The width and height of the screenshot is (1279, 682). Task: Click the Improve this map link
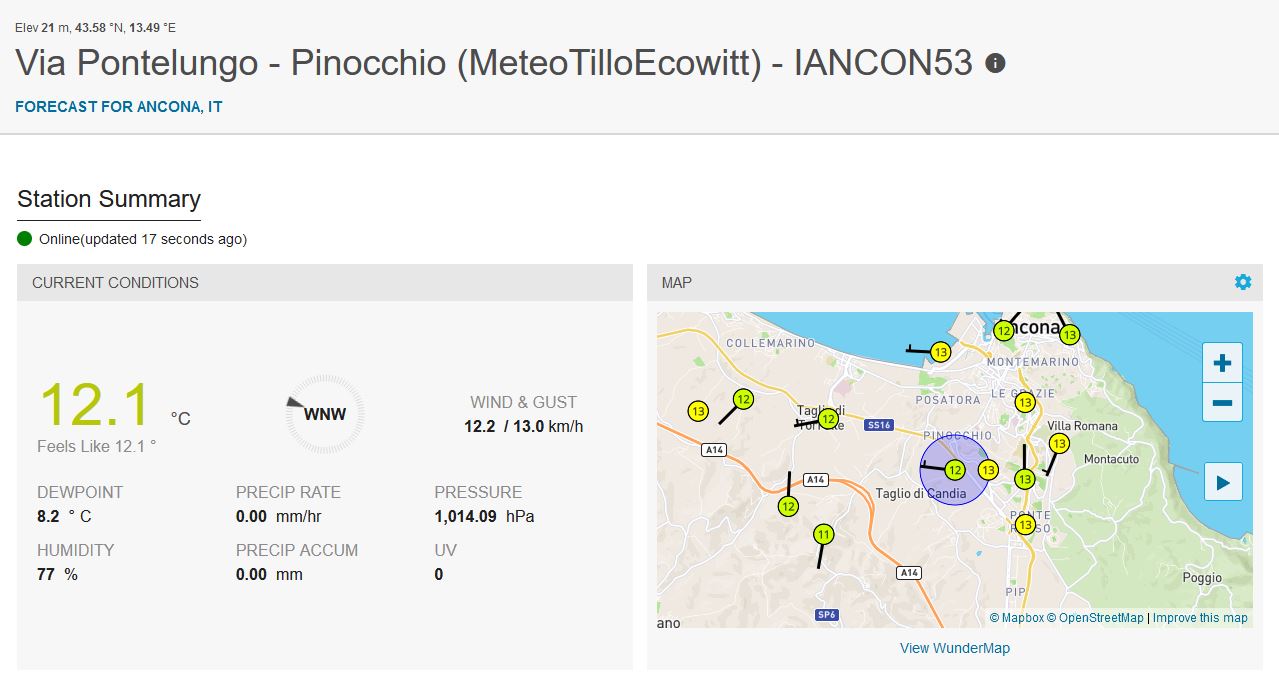coord(1200,618)
